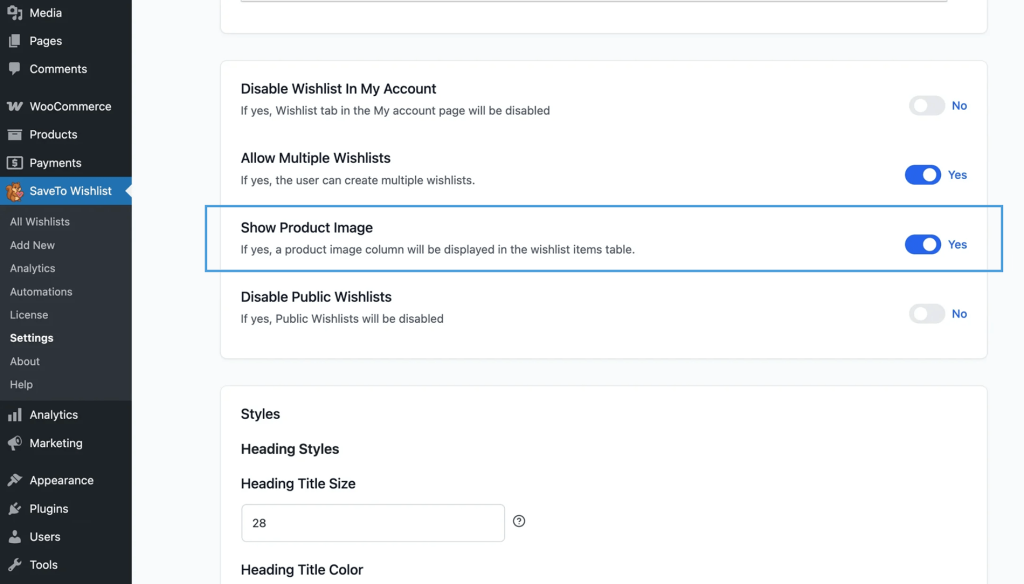Screen dimensions: 1024x584
Task: Open the Analytics chart icon
Action: point(14,414)
